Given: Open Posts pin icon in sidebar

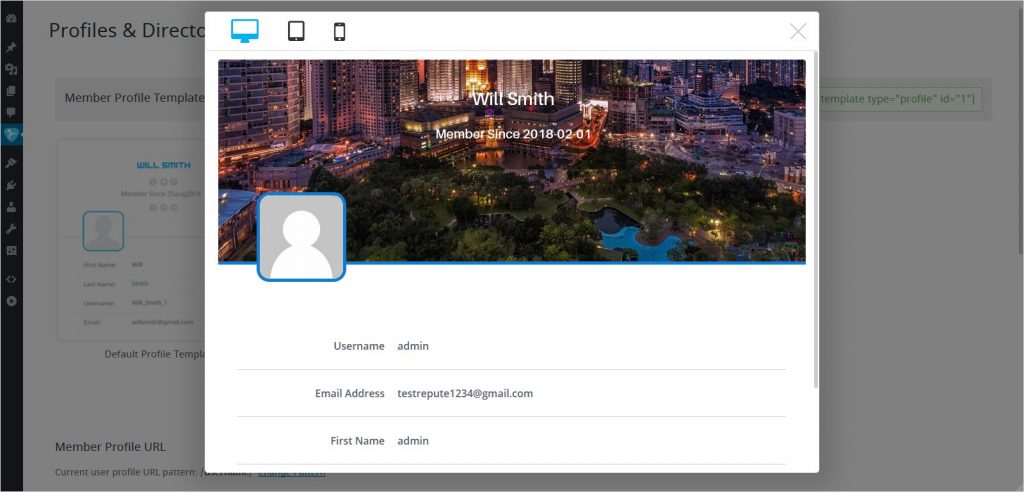Looking at the screenshot, I should click(11, 48).
